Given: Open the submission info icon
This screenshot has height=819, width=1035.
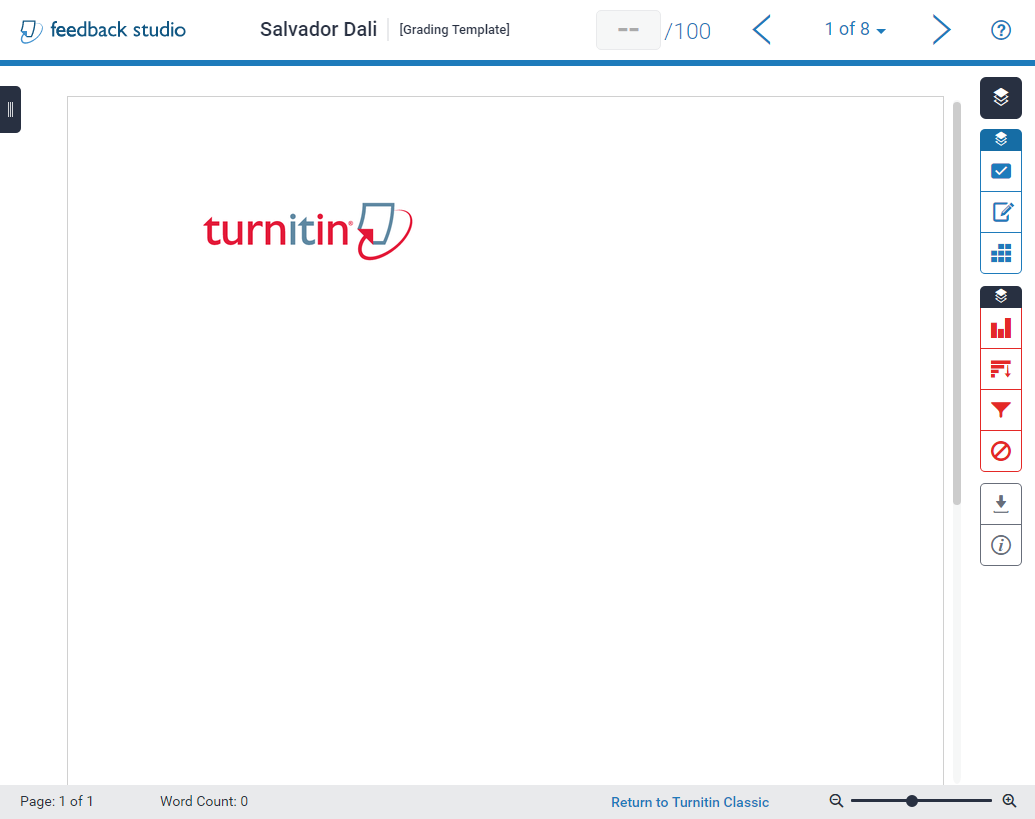Looking at the screenshot, I should [x=1001, y=545].
